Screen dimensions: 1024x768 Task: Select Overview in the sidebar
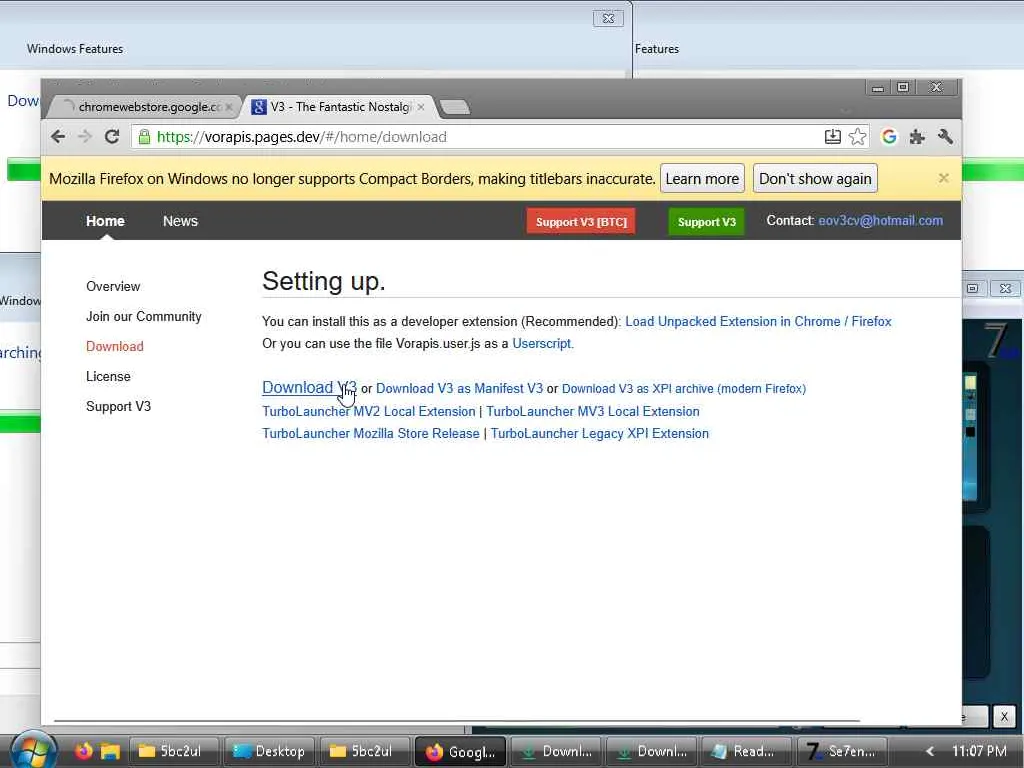[113, 286]
